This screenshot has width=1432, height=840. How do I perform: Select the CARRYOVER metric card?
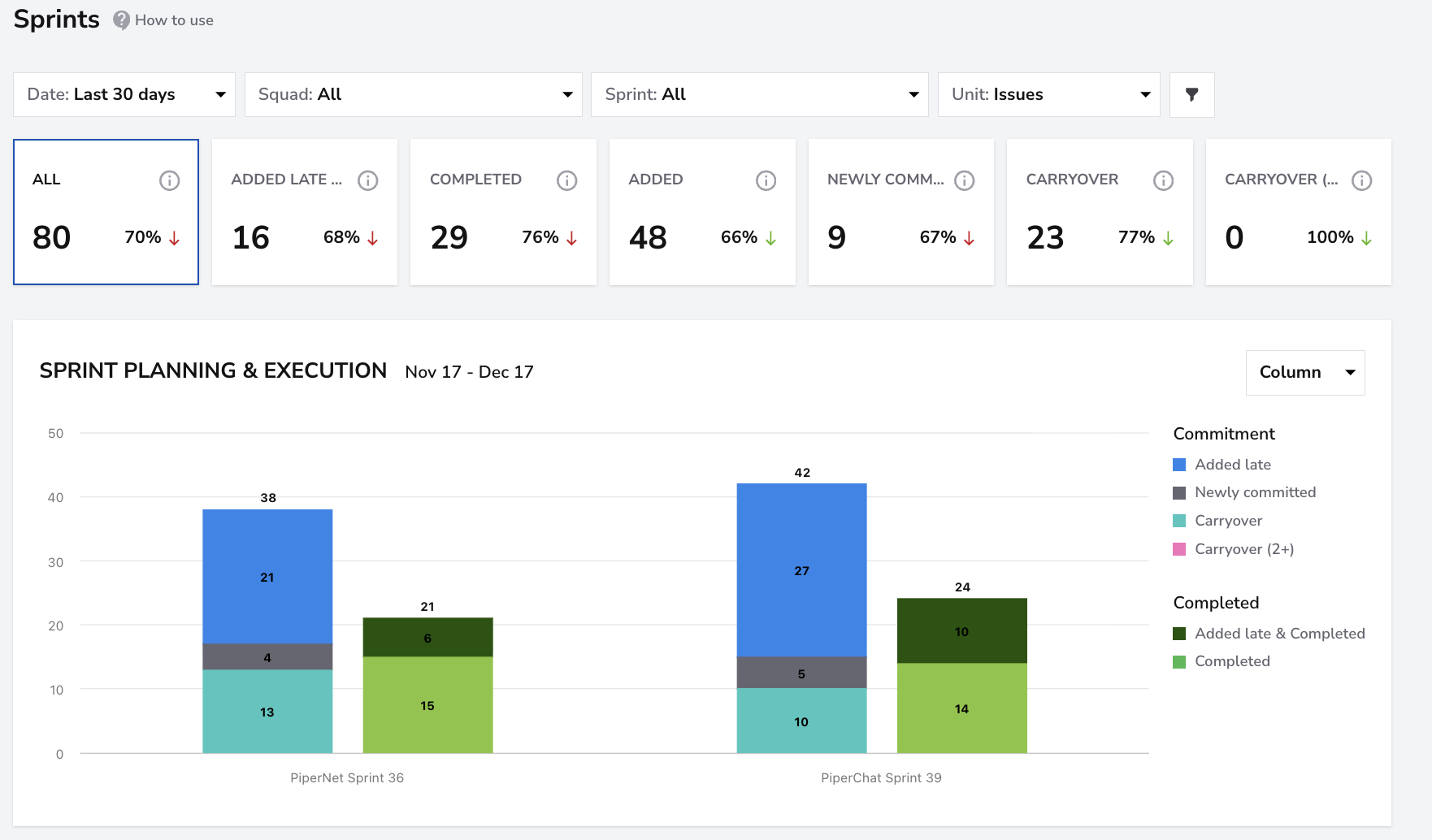tap(1100, 212)
